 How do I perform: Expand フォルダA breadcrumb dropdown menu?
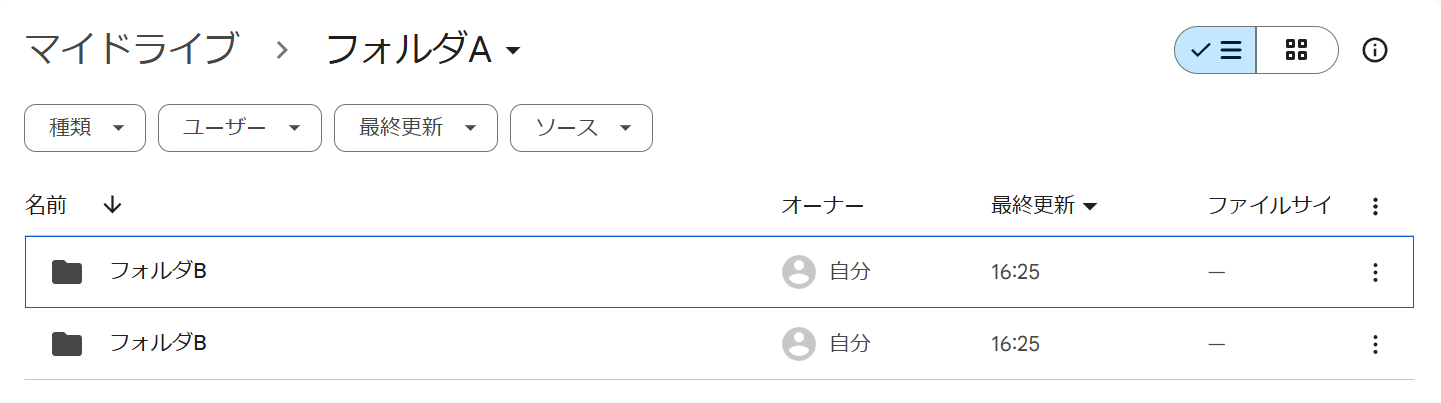click(424, 50)
